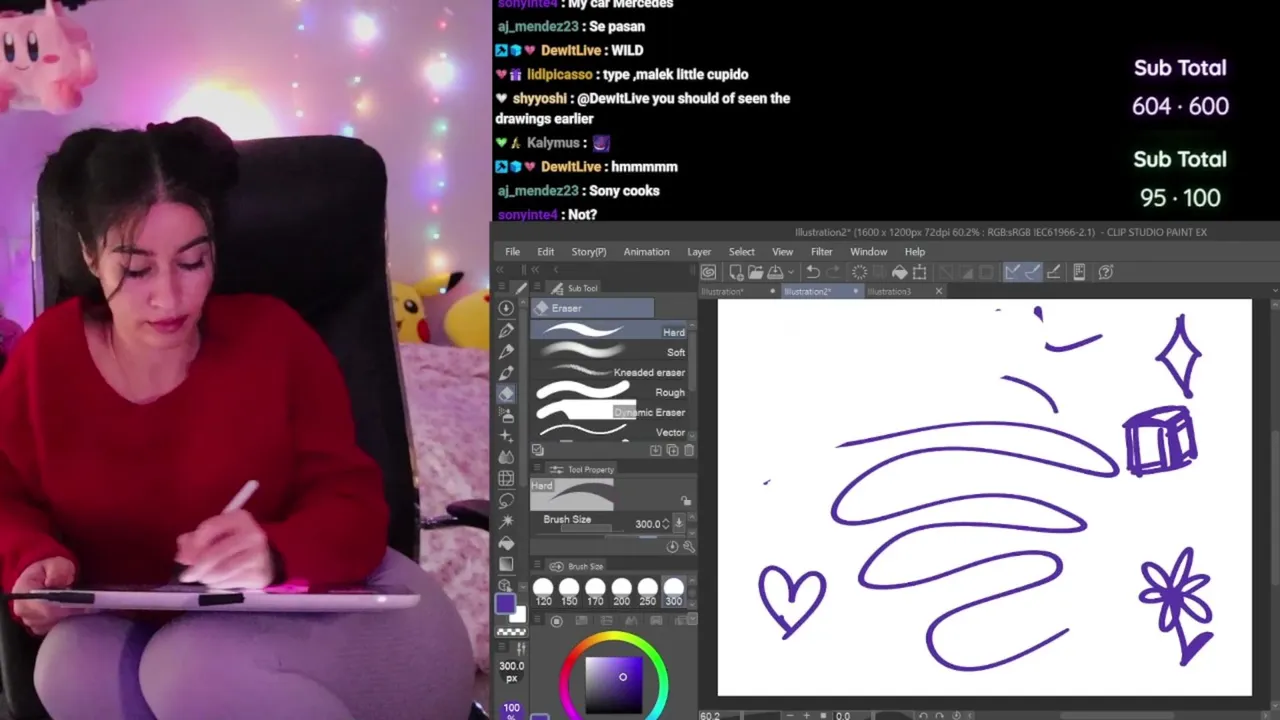1280x720 pixels.
Task: Select the Pen tool in tool palette
Action: [506, 330]
